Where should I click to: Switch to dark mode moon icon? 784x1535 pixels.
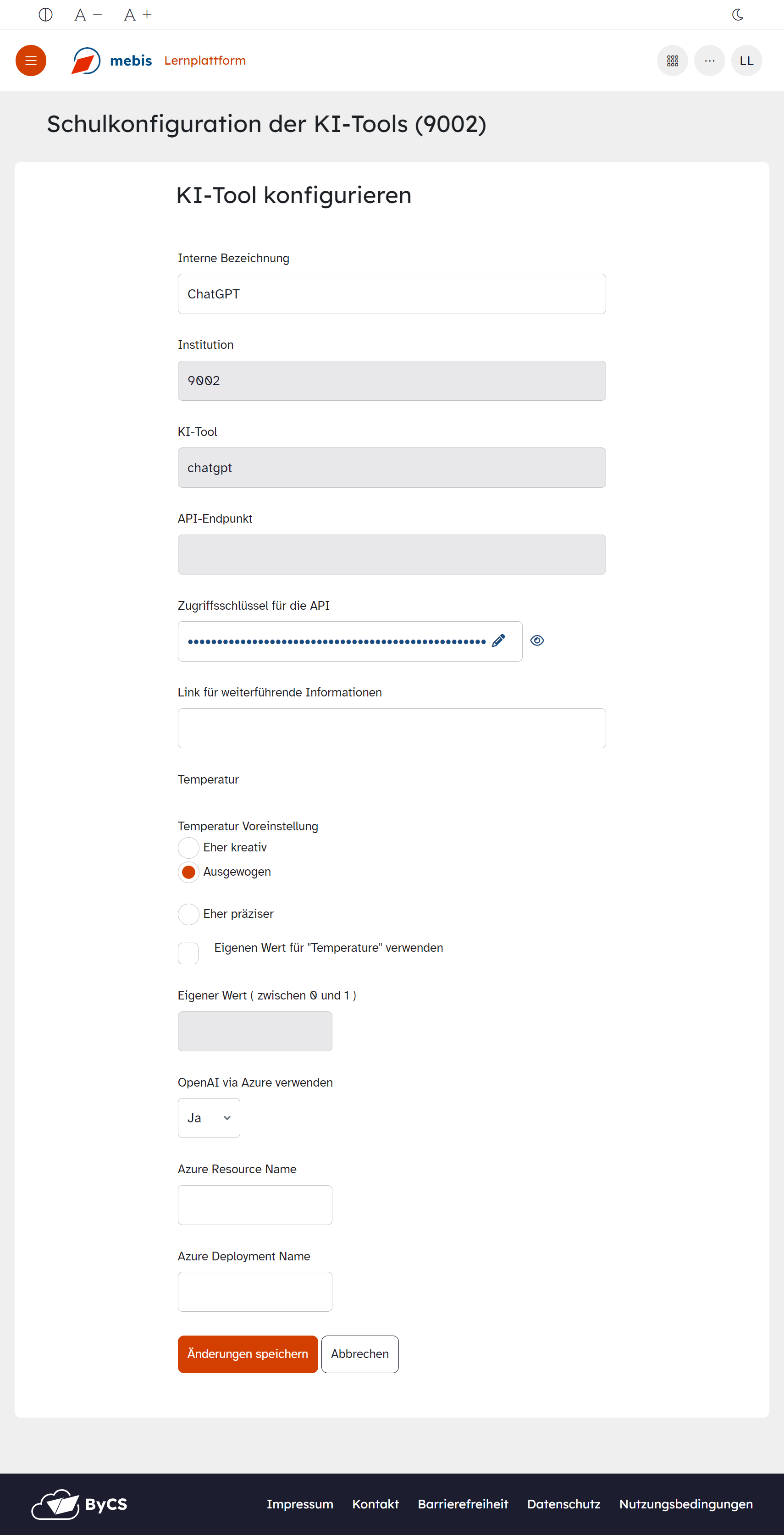(x=738, y=15)
